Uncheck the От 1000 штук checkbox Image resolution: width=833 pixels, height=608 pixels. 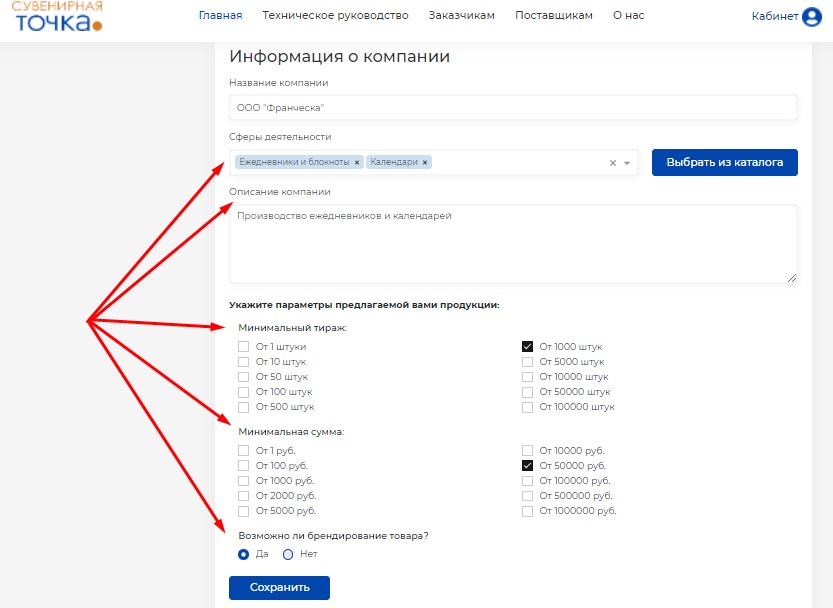click(x=527, y=347)
